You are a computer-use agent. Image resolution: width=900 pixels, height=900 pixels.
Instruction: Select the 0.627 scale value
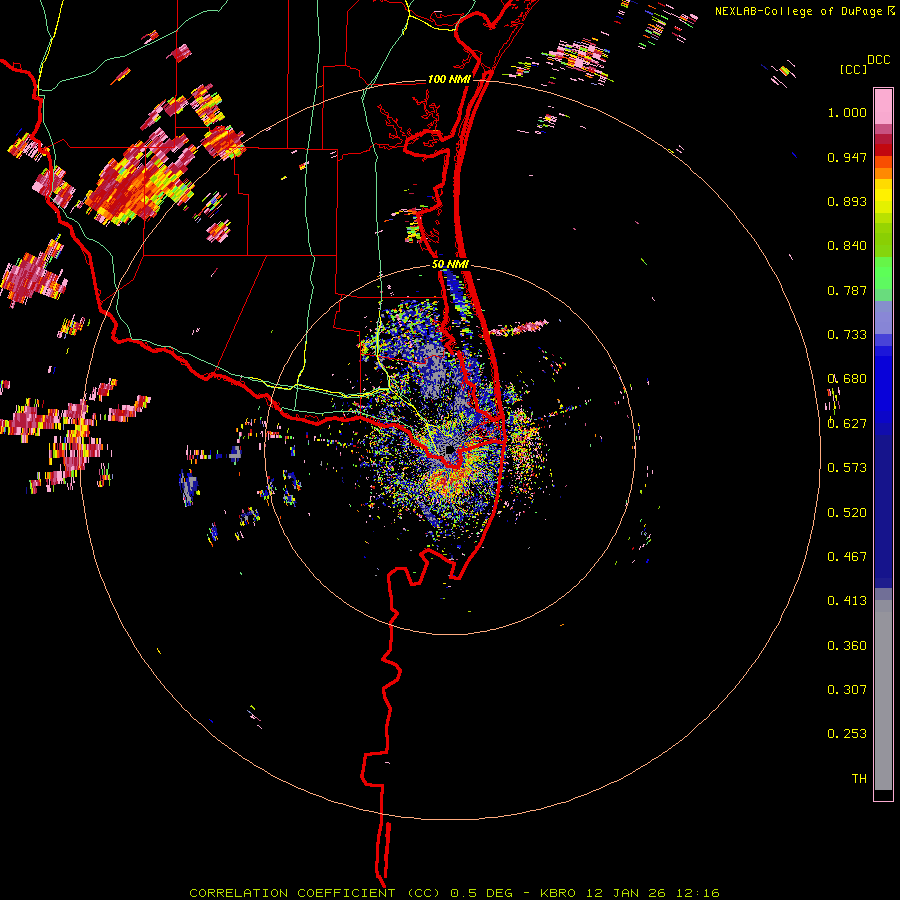(x=847, y=424)
